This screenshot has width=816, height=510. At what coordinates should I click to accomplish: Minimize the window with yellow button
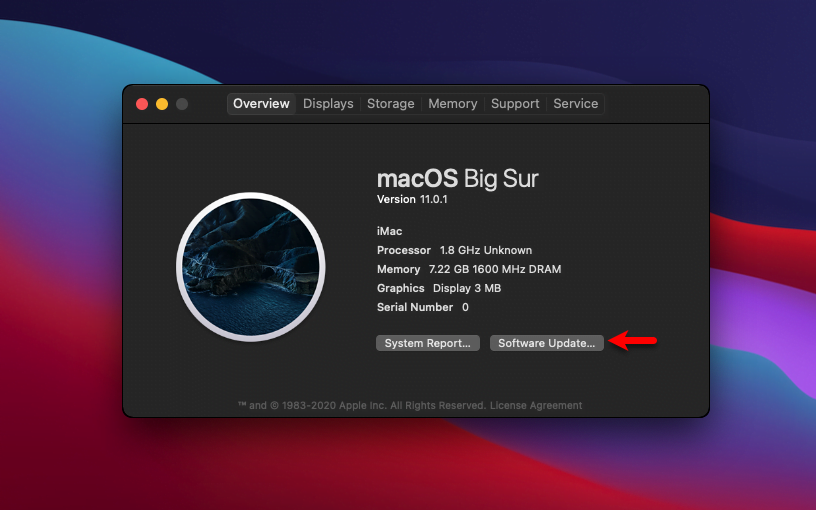click(162, 104)
